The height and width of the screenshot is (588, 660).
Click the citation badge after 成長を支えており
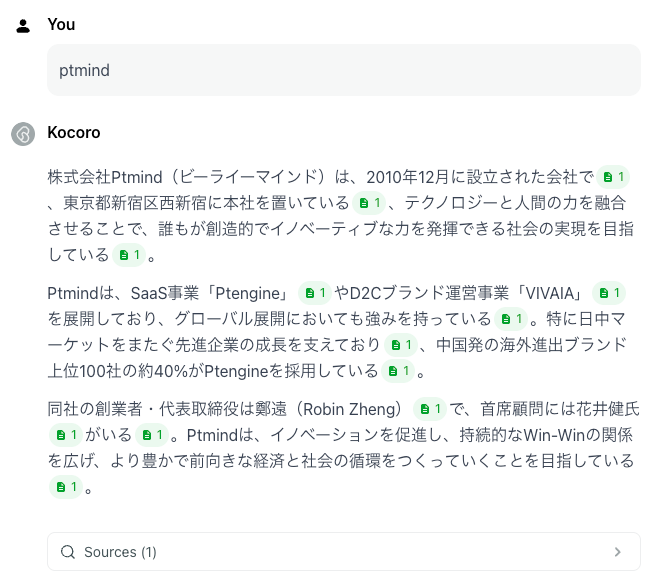pyautogui.click(x=400, y=345)
